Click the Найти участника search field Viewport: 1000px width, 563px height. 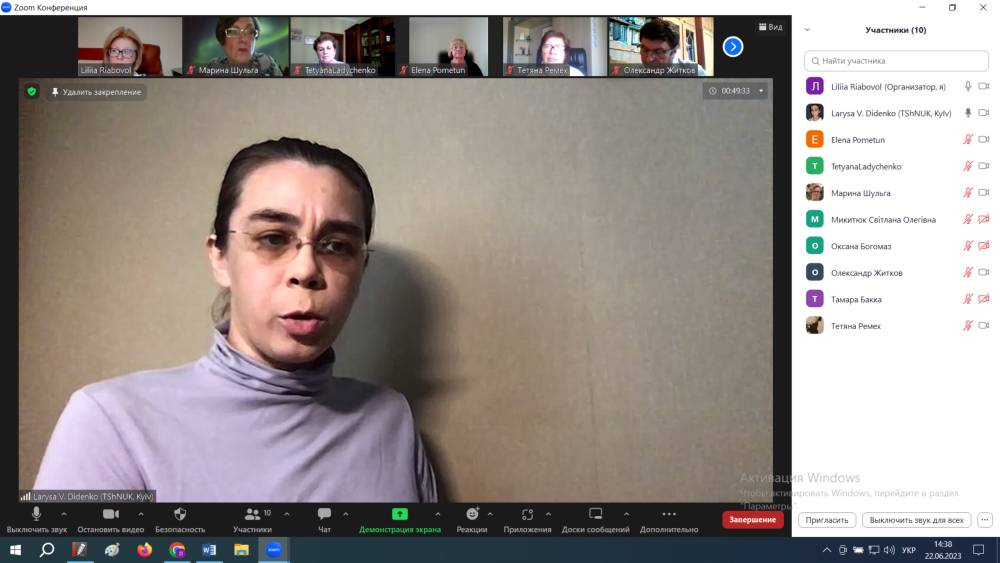[896, 61]
